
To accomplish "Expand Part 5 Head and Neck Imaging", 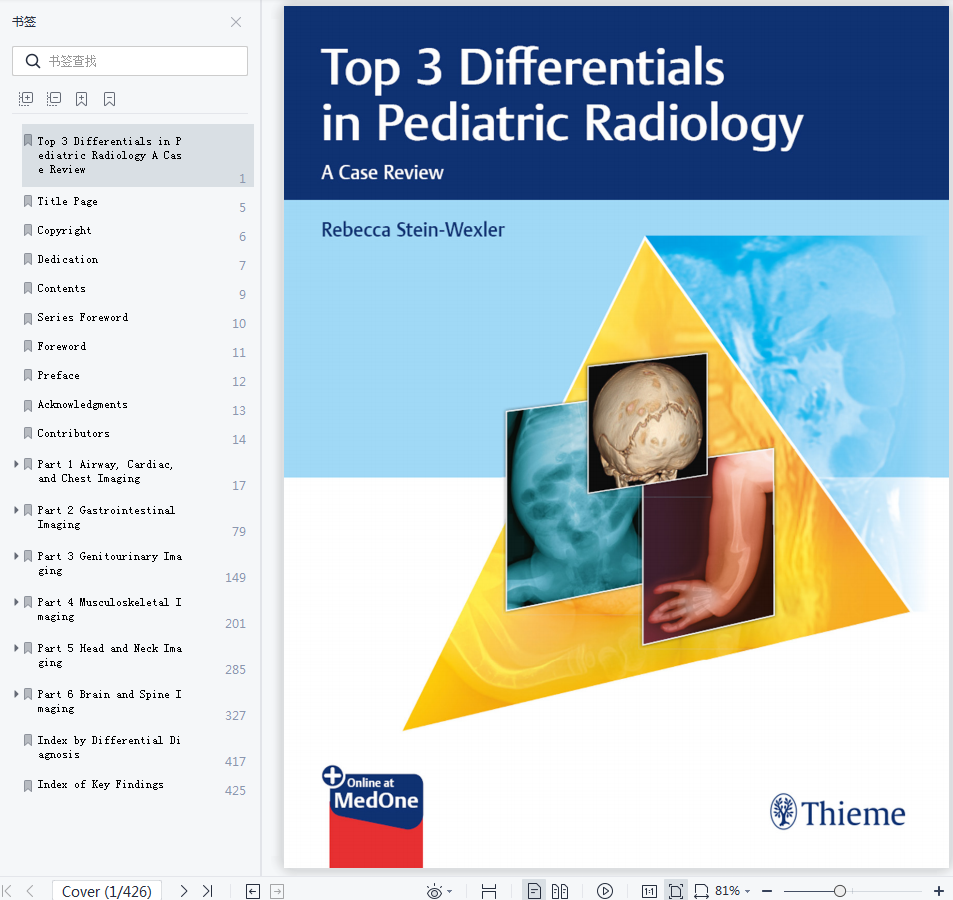I will coord(16,648).
